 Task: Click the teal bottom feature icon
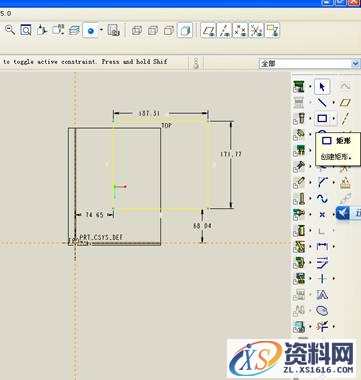click(299, 327)
